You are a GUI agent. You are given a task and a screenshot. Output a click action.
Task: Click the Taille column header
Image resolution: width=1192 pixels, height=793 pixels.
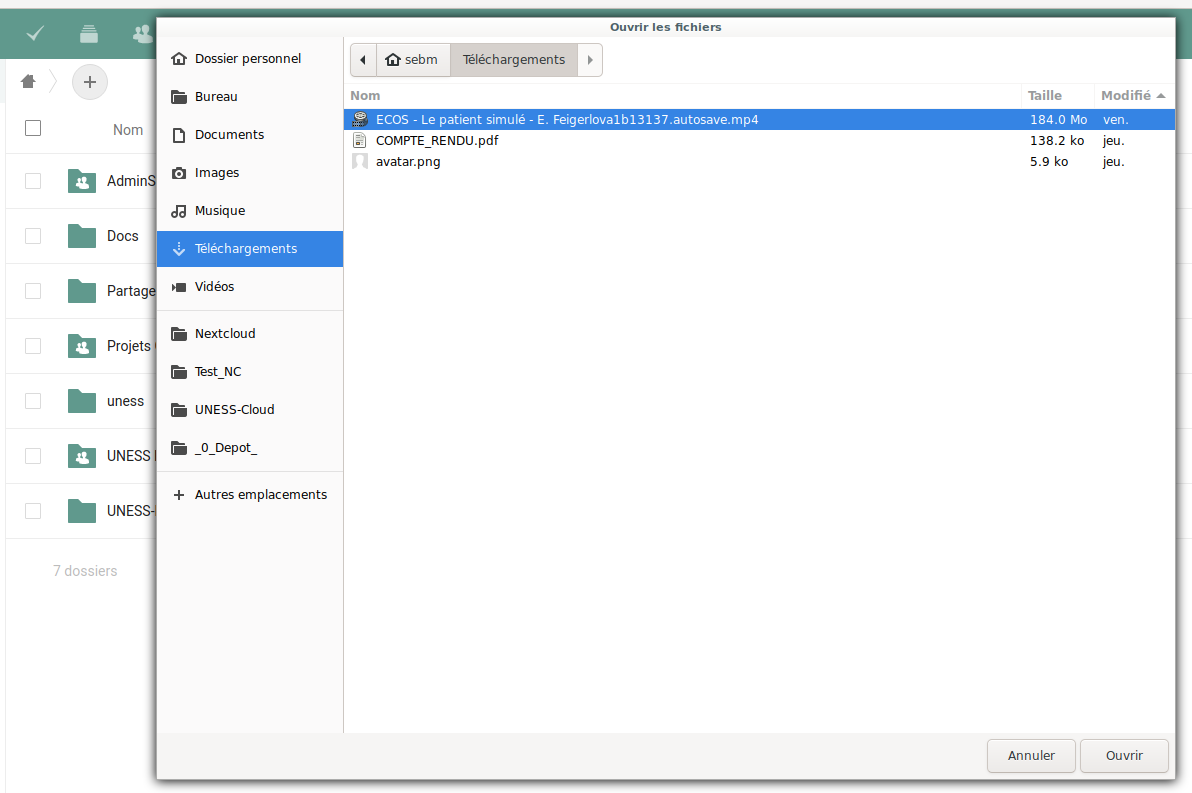[x=1045, y=96]
